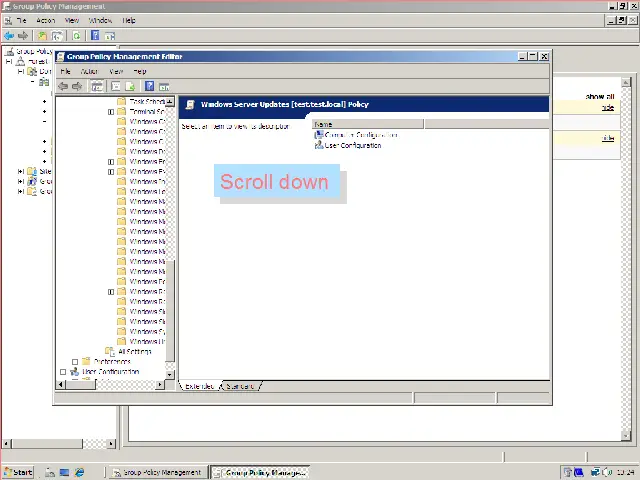
Task: Select All Settings node in editor tree
Action: point(129,351)
